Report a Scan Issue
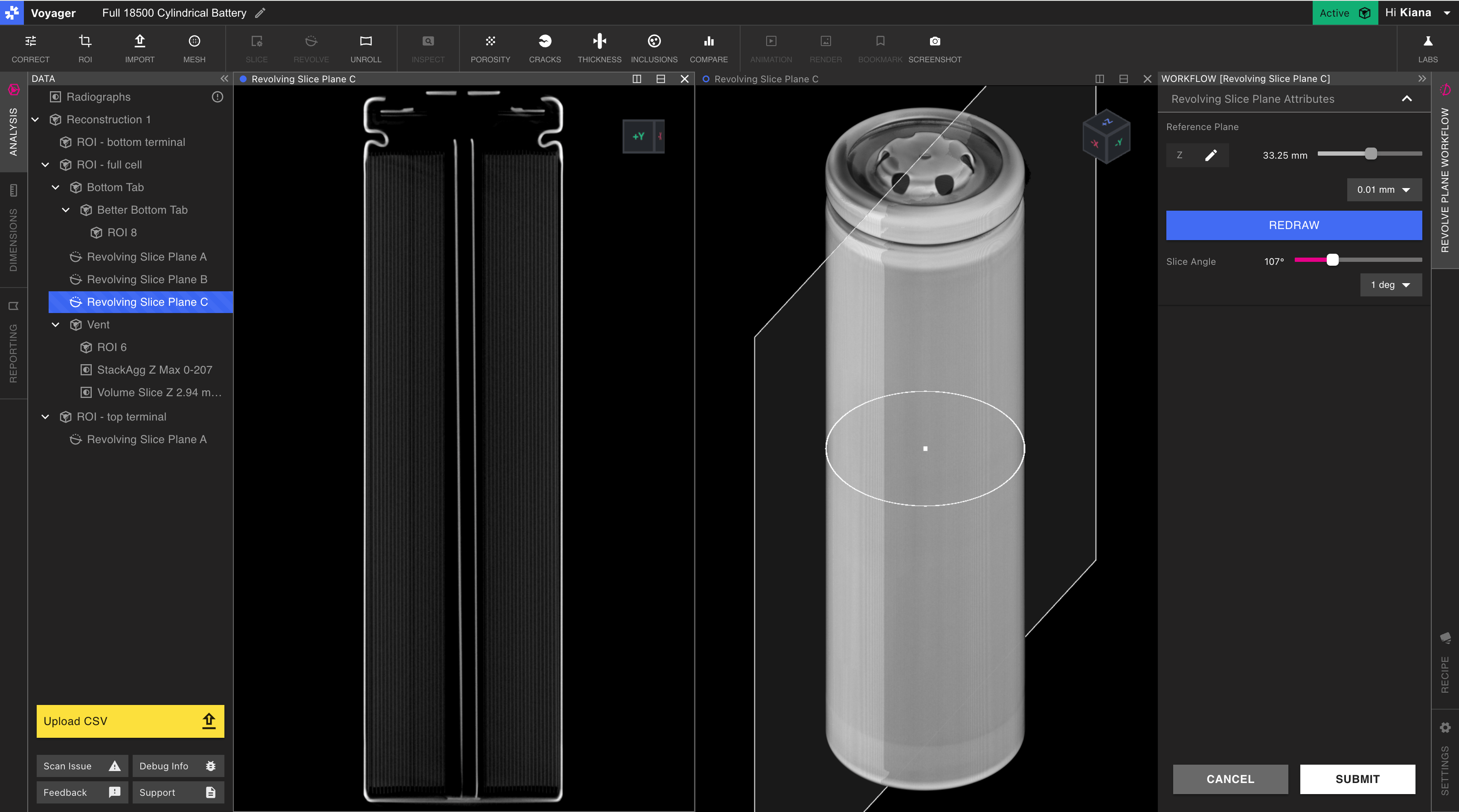Screen dimensions: 1459x812 coord(82,766)
